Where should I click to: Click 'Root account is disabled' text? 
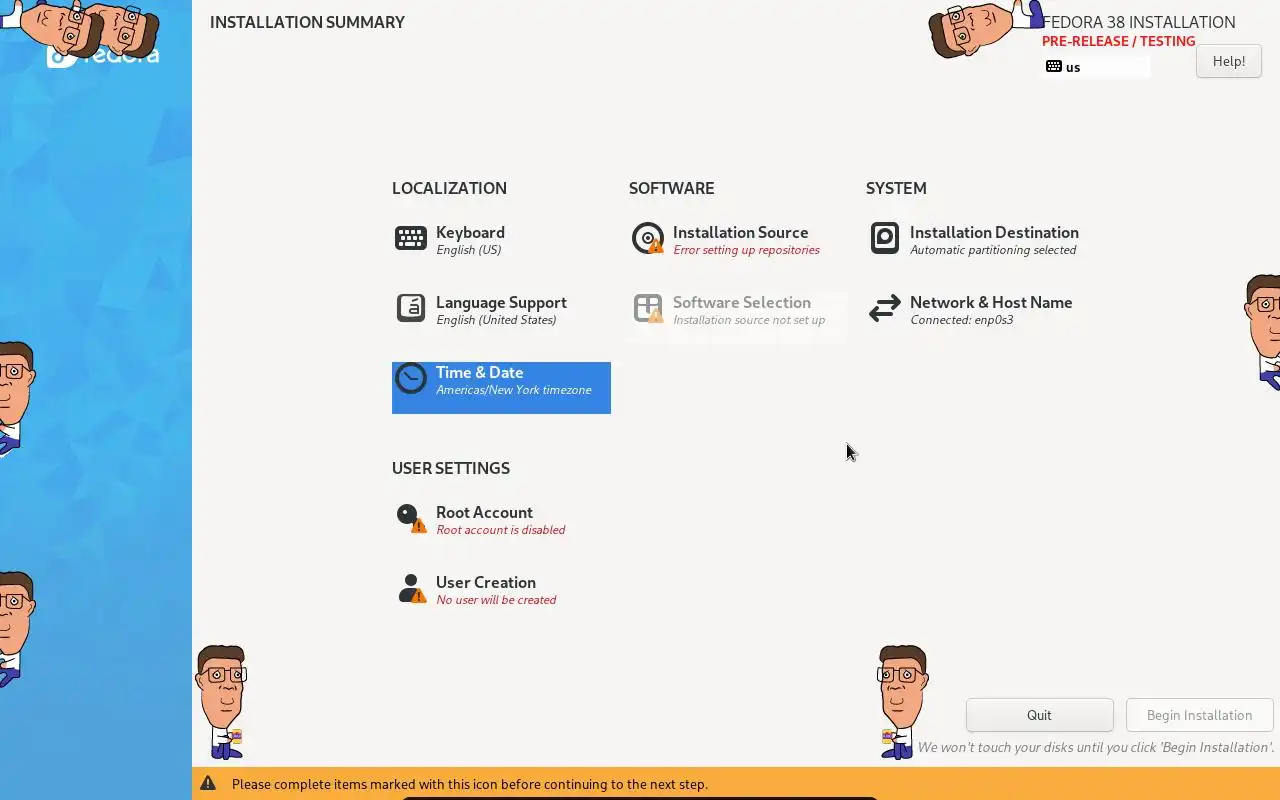[500, 530]
